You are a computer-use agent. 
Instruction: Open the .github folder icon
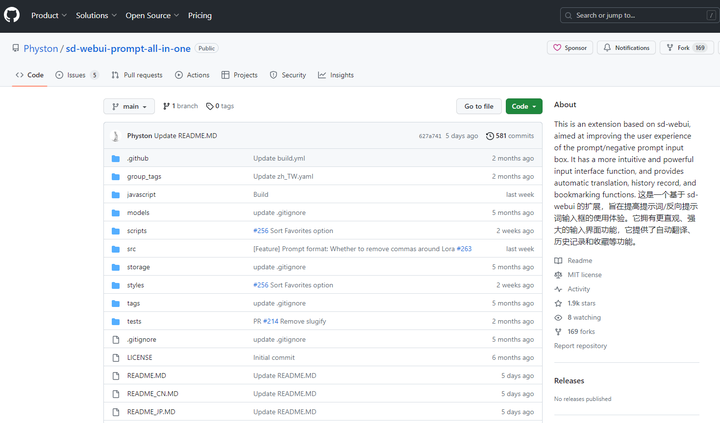click(116, 158)
